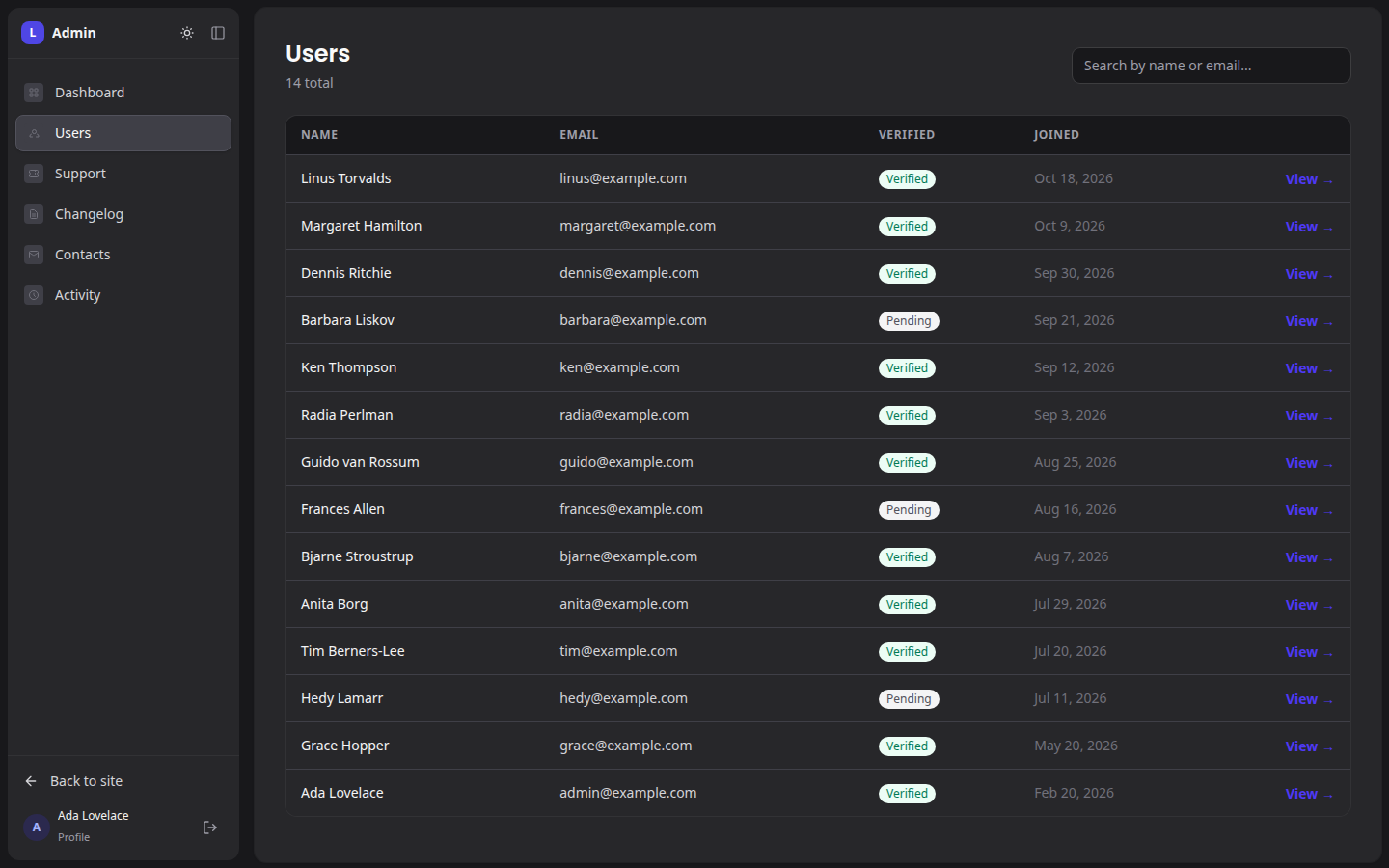Screen dimensions: 1389x868
Task: Click the hedy@example.com email cell
Action: (623, 698)
